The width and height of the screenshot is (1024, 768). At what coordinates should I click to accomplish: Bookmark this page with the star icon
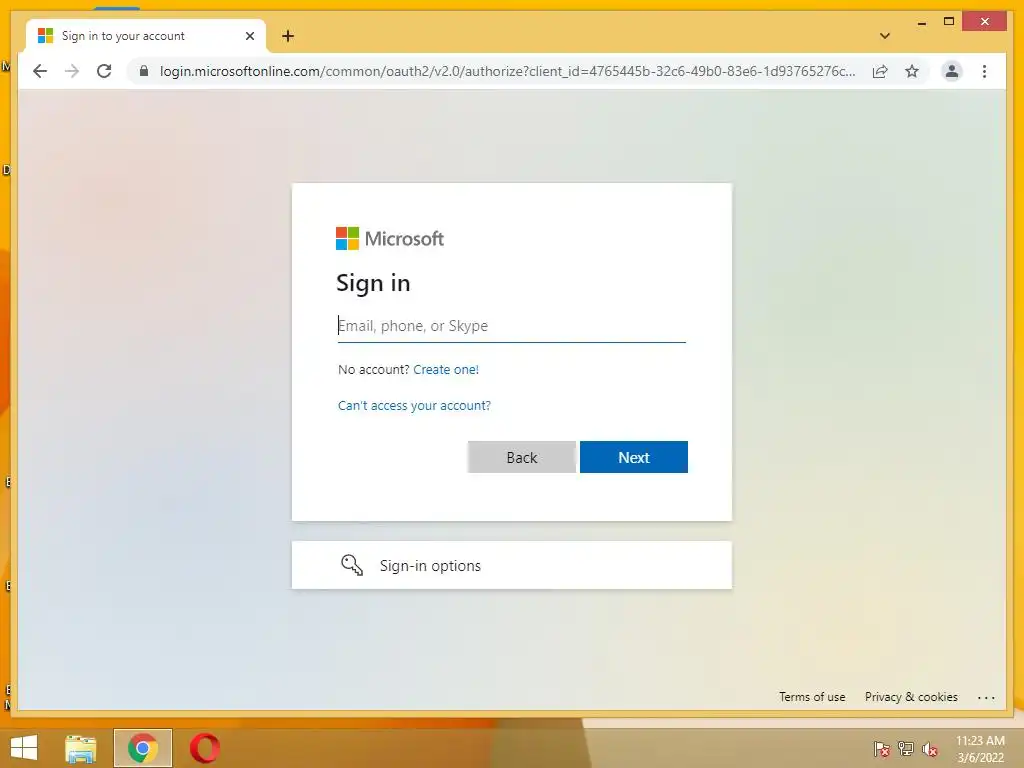912,71
